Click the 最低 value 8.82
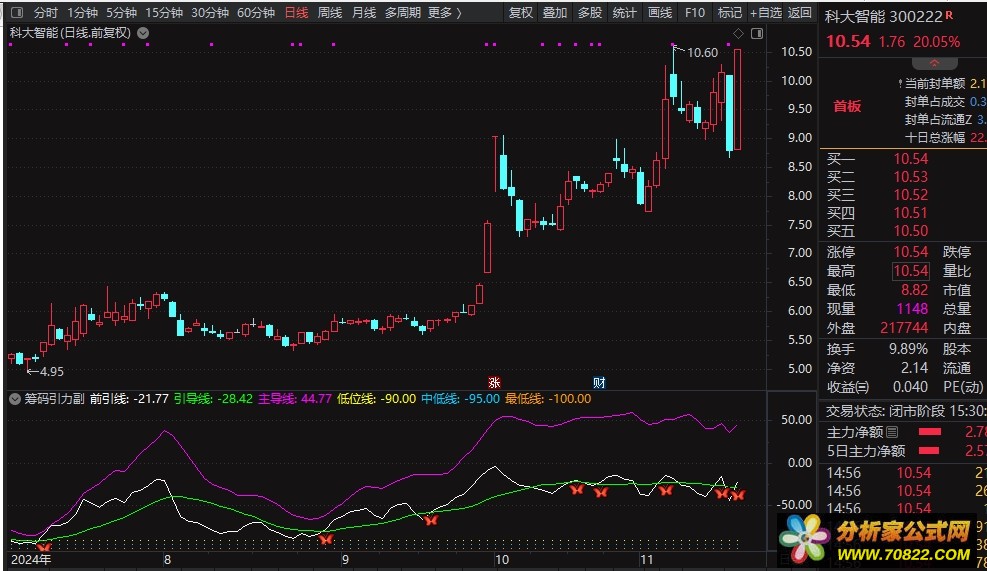 point(915,290)
